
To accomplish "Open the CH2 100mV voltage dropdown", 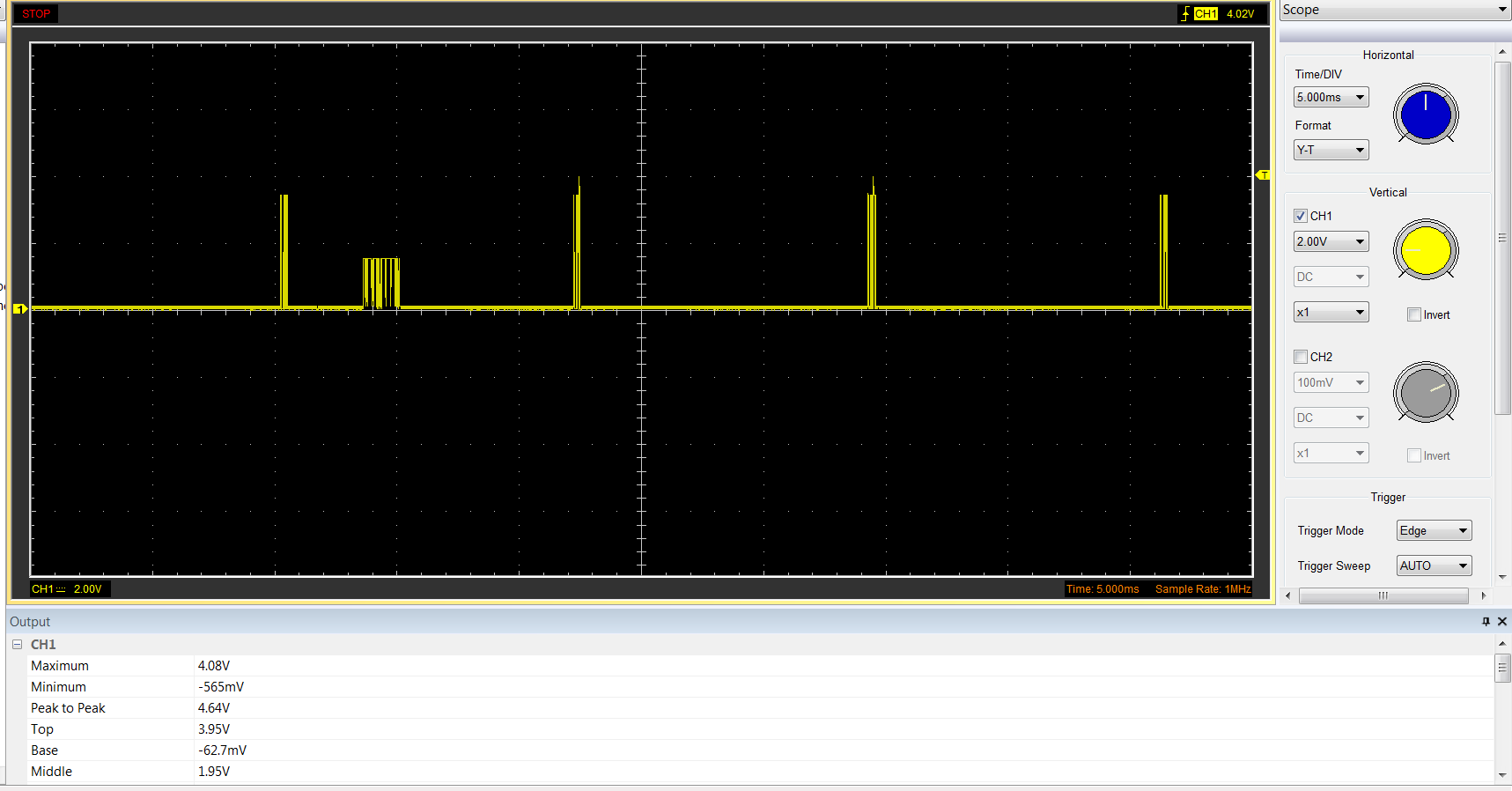I will (1331, 382).
